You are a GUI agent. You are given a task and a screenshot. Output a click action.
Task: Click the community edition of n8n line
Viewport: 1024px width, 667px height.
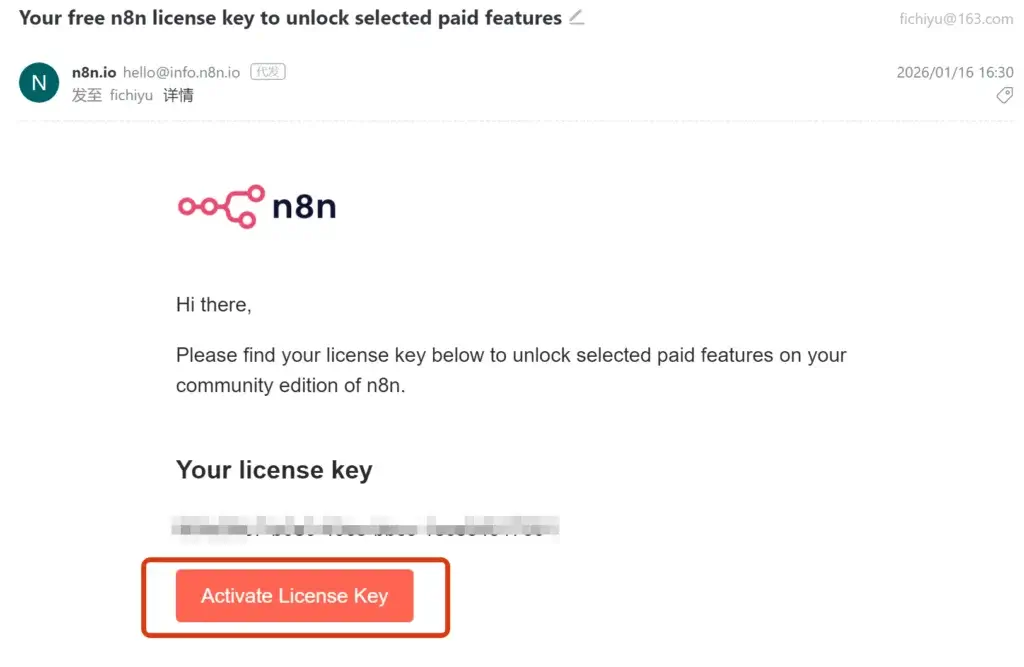[x=290, y=385]
